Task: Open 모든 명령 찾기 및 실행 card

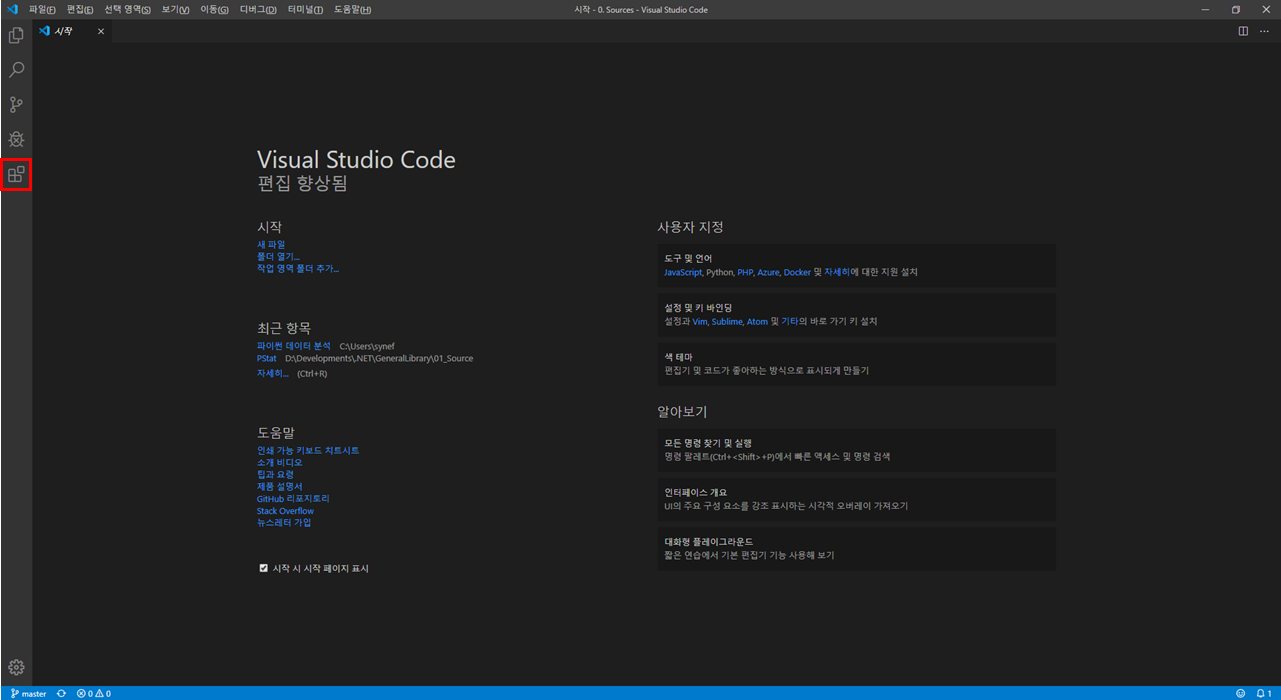Action: (x=856, y=450)
